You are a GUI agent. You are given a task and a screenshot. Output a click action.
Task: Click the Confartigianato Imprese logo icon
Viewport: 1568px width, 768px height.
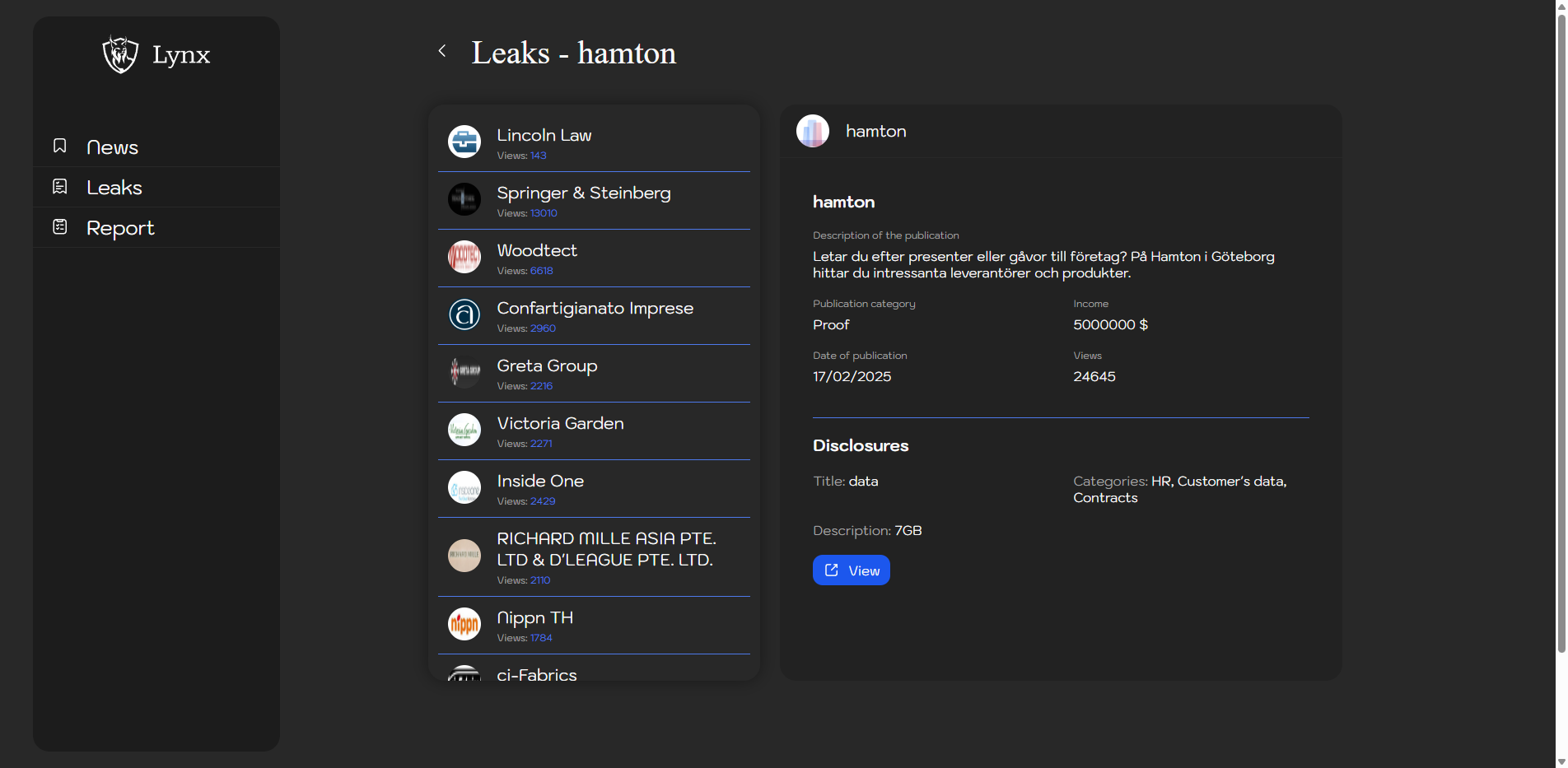464,314
